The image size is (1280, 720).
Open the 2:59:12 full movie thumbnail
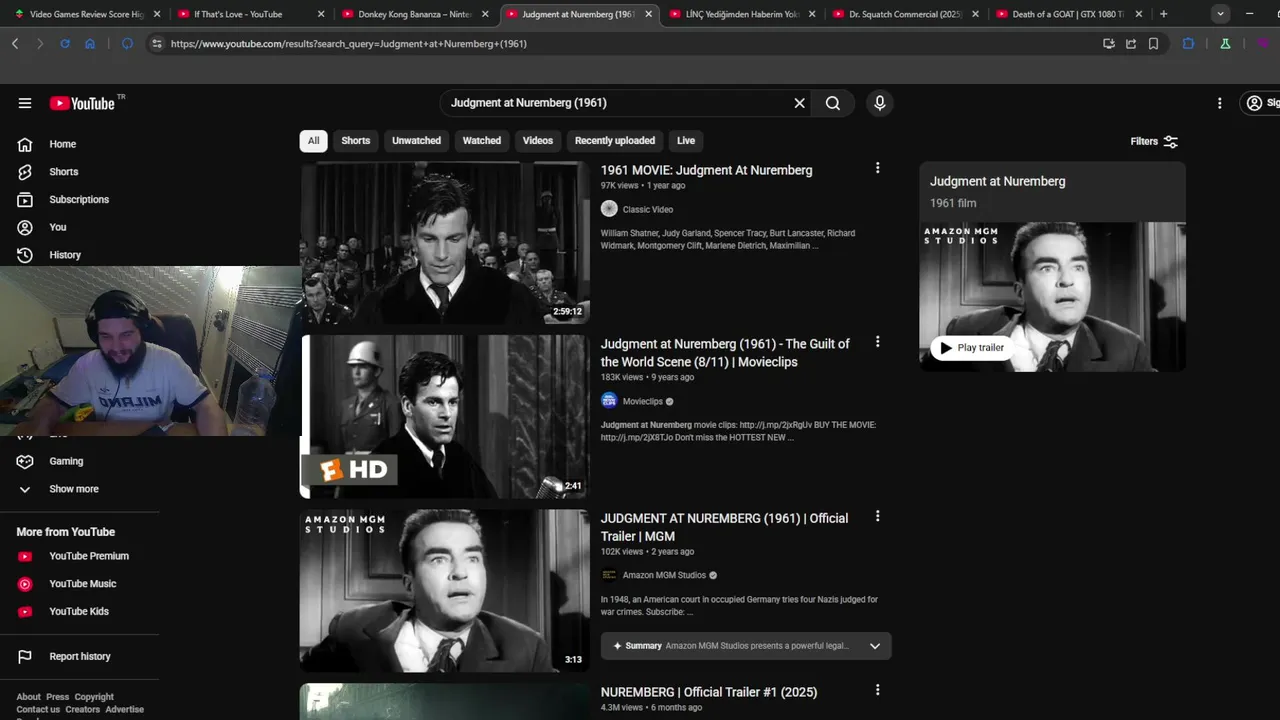[x=445, y=243]
